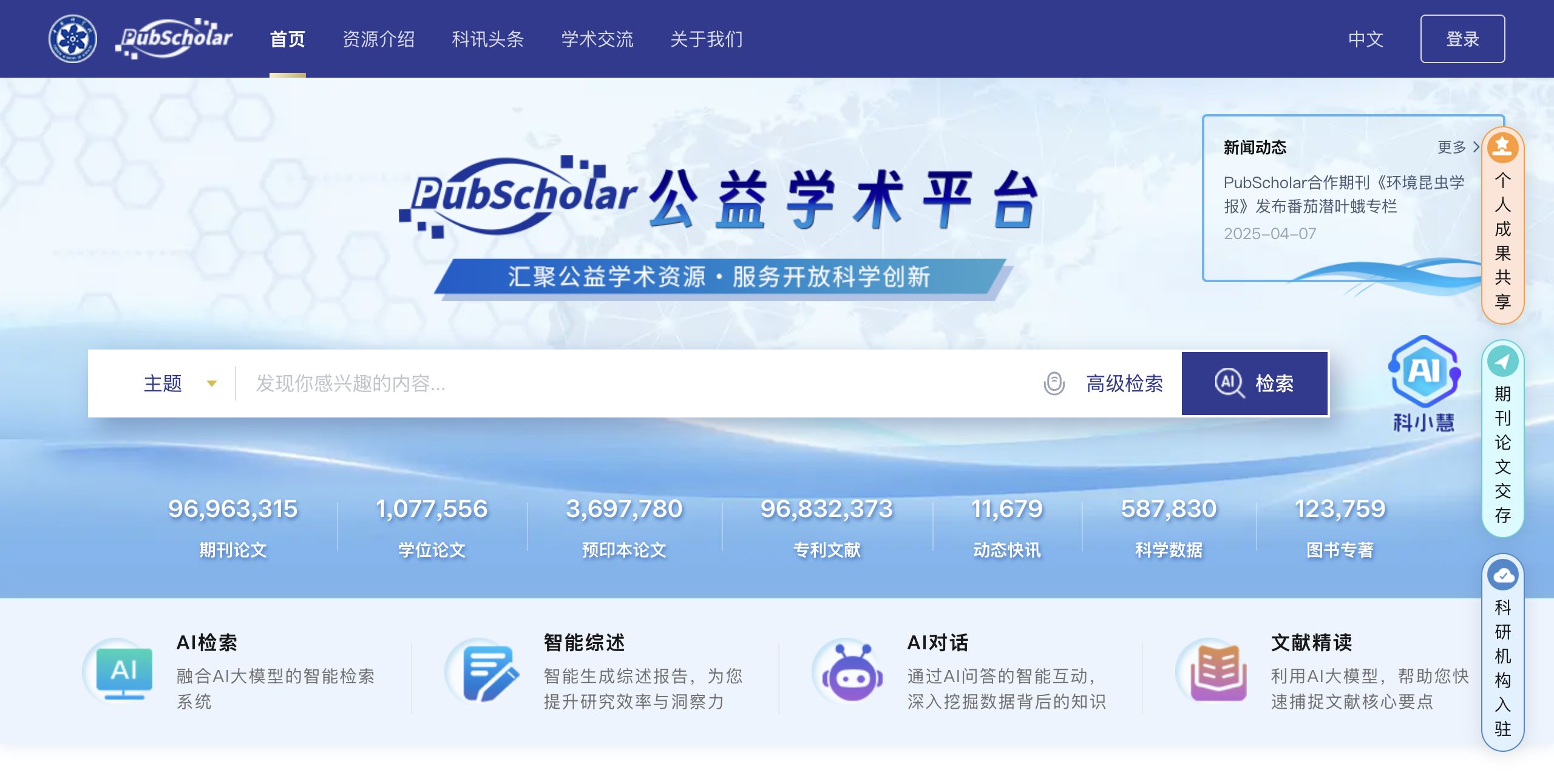Screen dimensions: 1554x784
Task: Open the 科小慧 AI assistant icon
Action: click(x=1423, y=371)
